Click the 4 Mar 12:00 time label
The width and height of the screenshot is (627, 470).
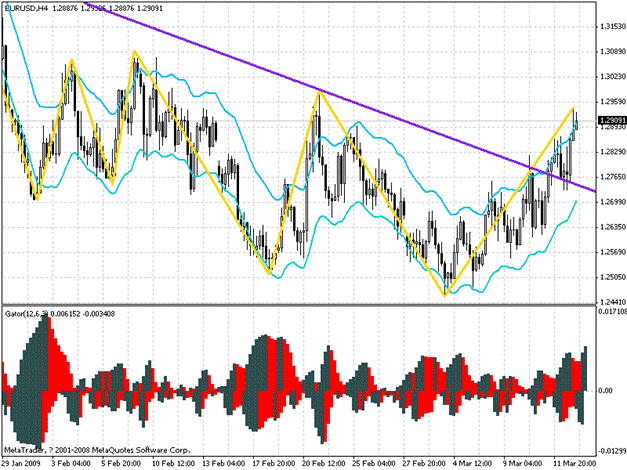pos(473,463)
